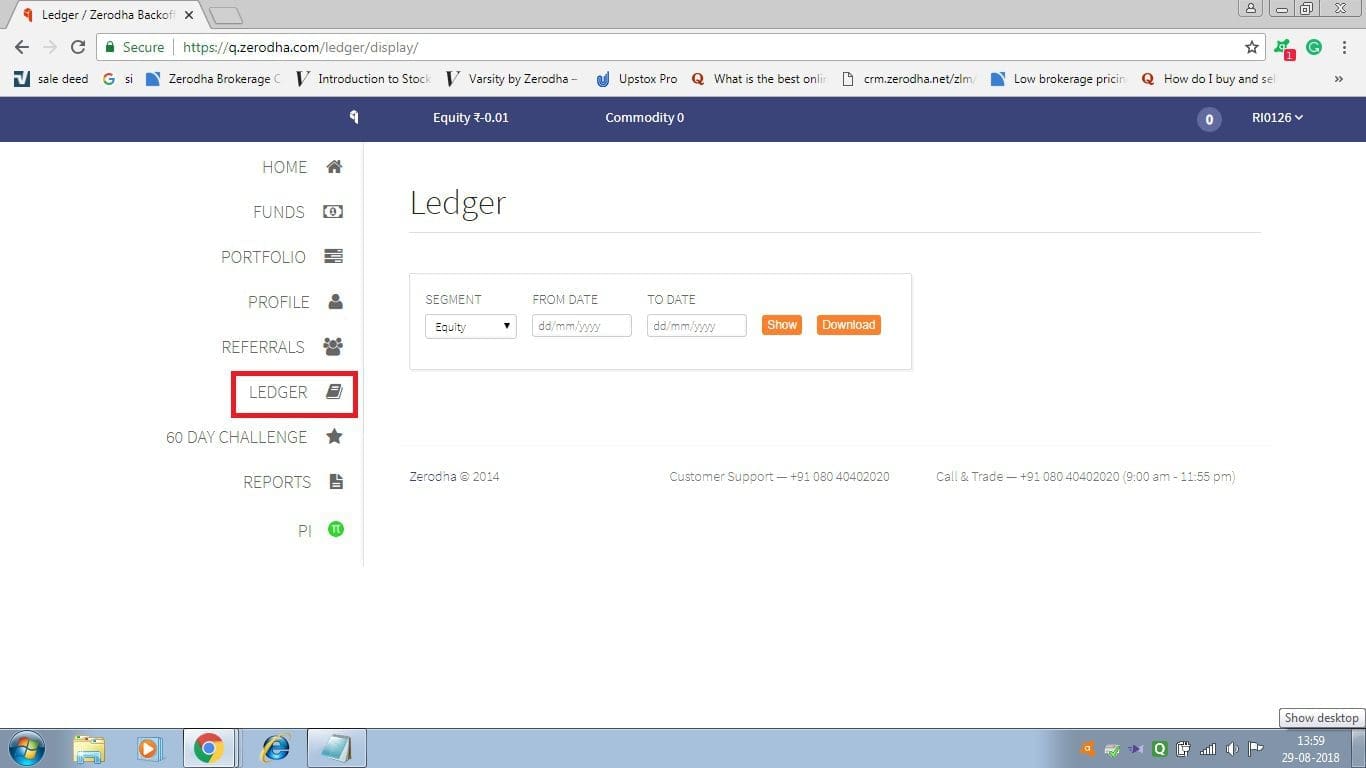Click the Zerodha logo in header
Image resolution: width=1366 pixels, height=768 pixels.
(x=354, y=118)
